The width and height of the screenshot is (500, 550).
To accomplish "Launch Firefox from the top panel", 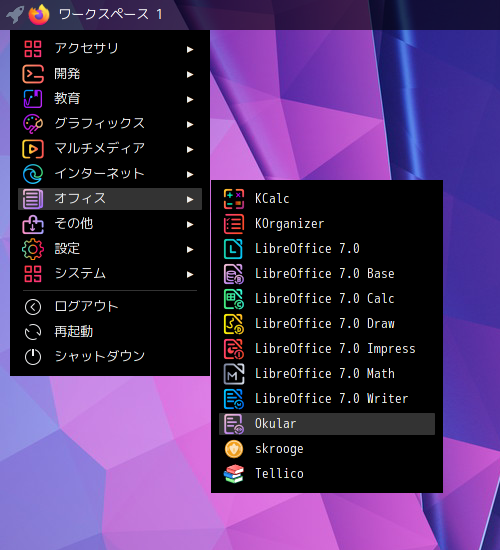I will click(39, 15).
